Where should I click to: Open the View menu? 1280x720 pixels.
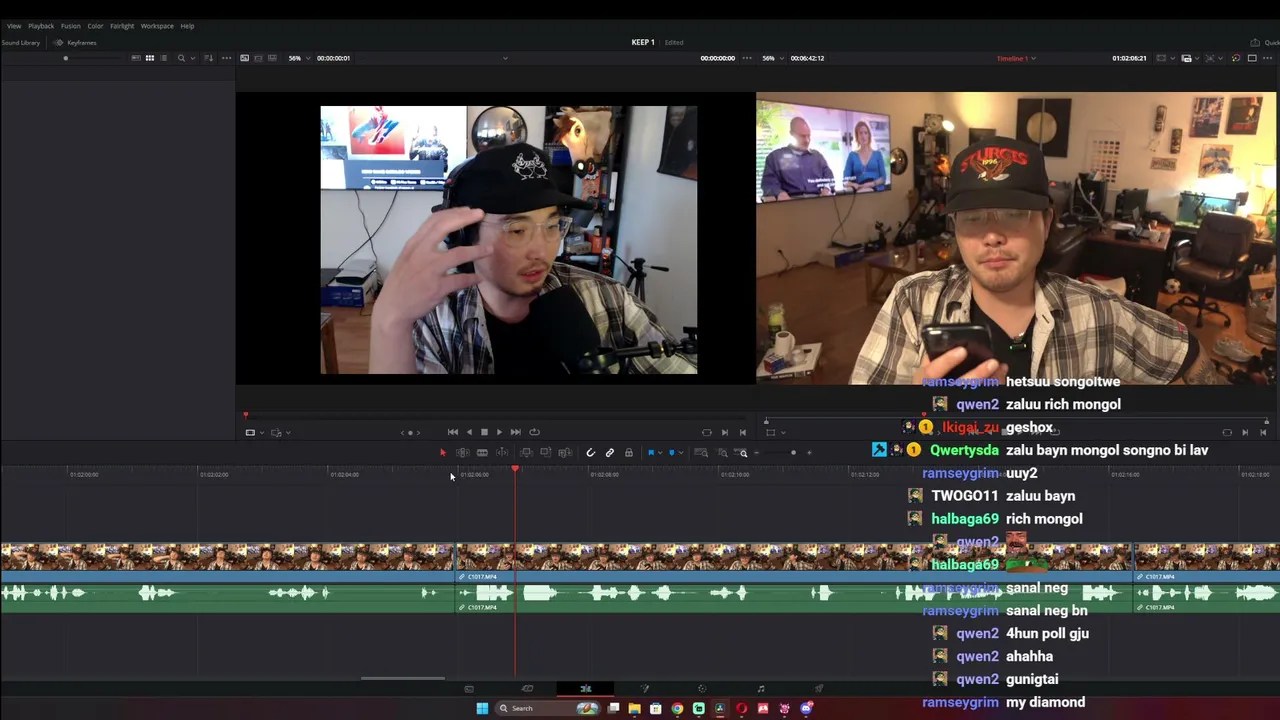(14, 26)
